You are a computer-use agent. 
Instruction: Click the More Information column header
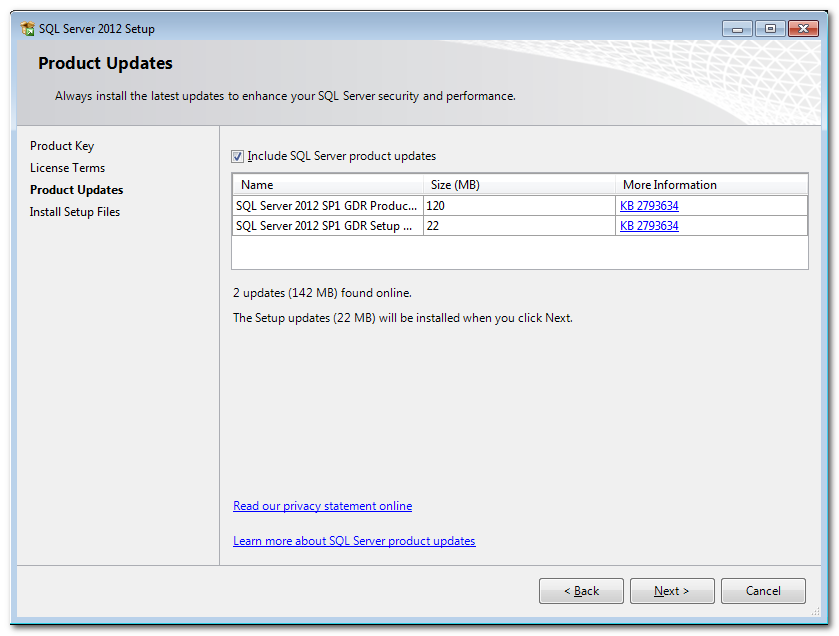pos(710,185)
